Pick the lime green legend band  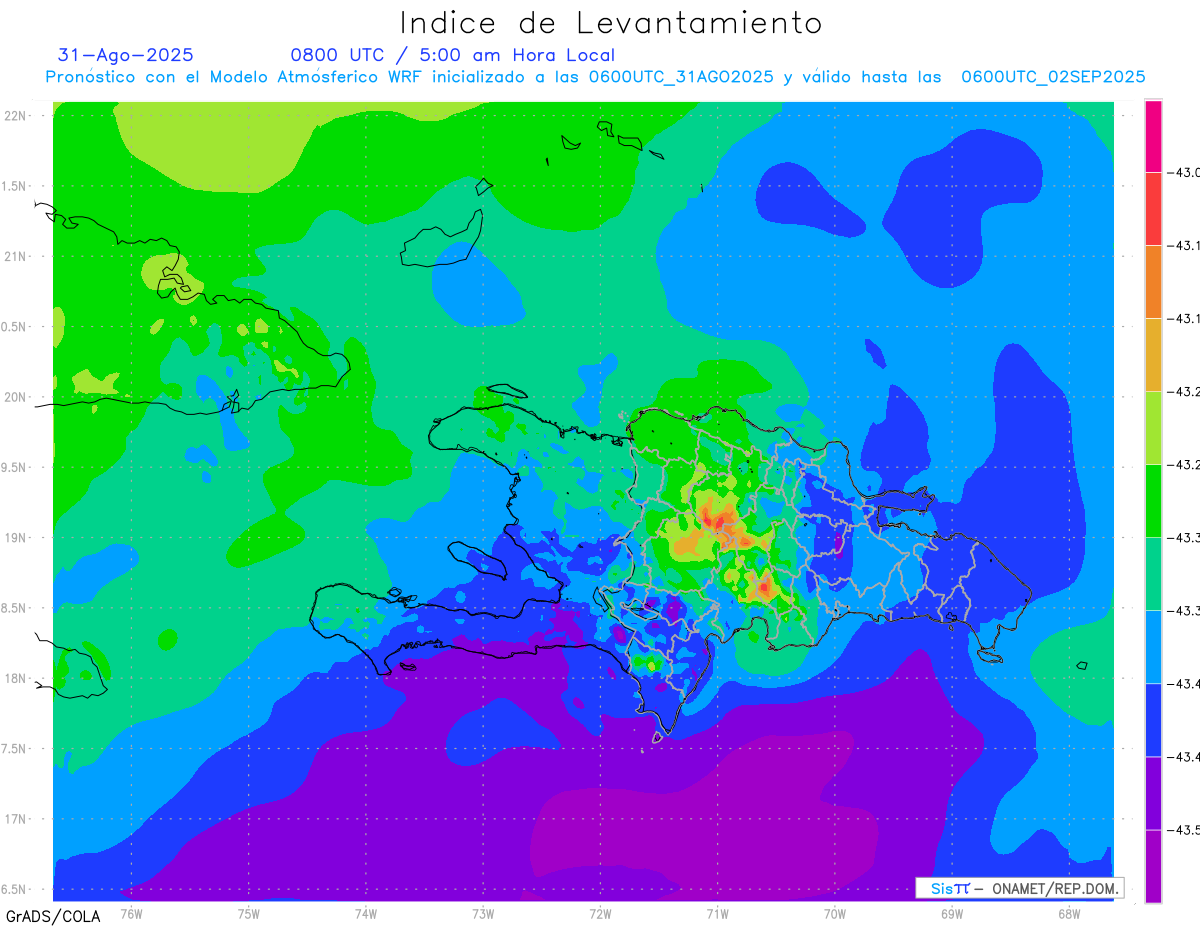point(1153,428)
